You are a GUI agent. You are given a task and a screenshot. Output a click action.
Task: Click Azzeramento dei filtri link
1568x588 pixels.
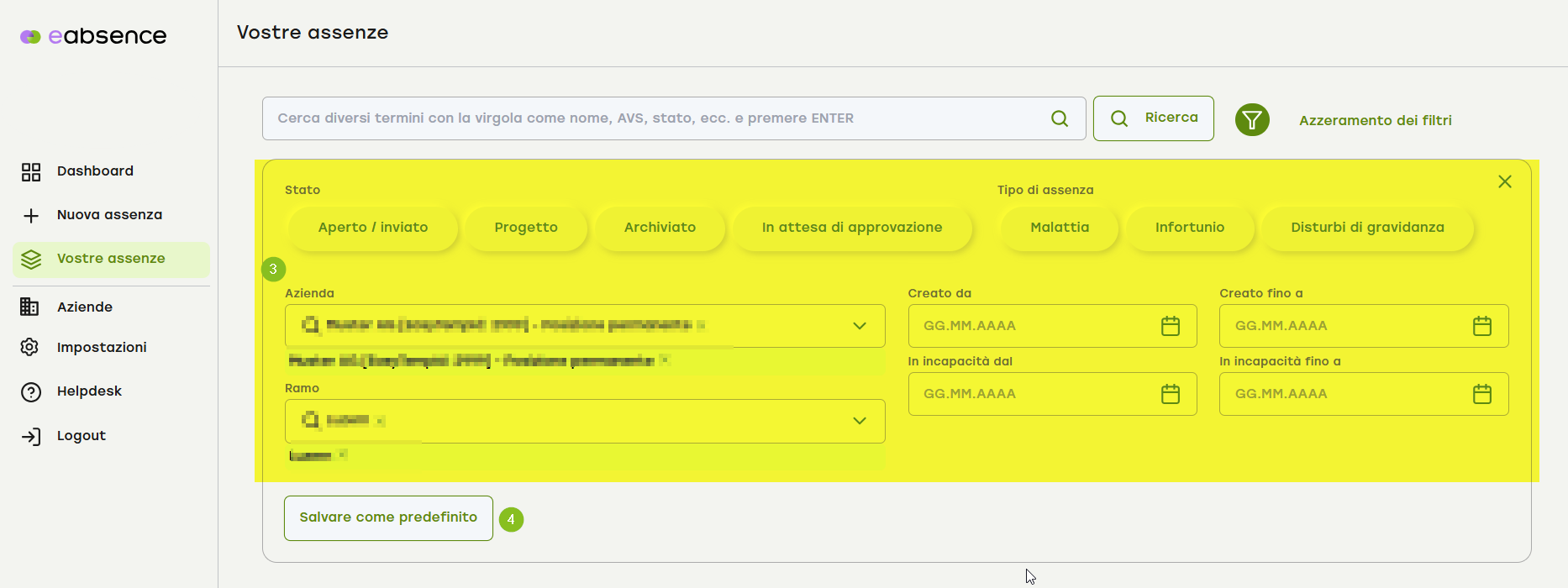pos(1375,120)
